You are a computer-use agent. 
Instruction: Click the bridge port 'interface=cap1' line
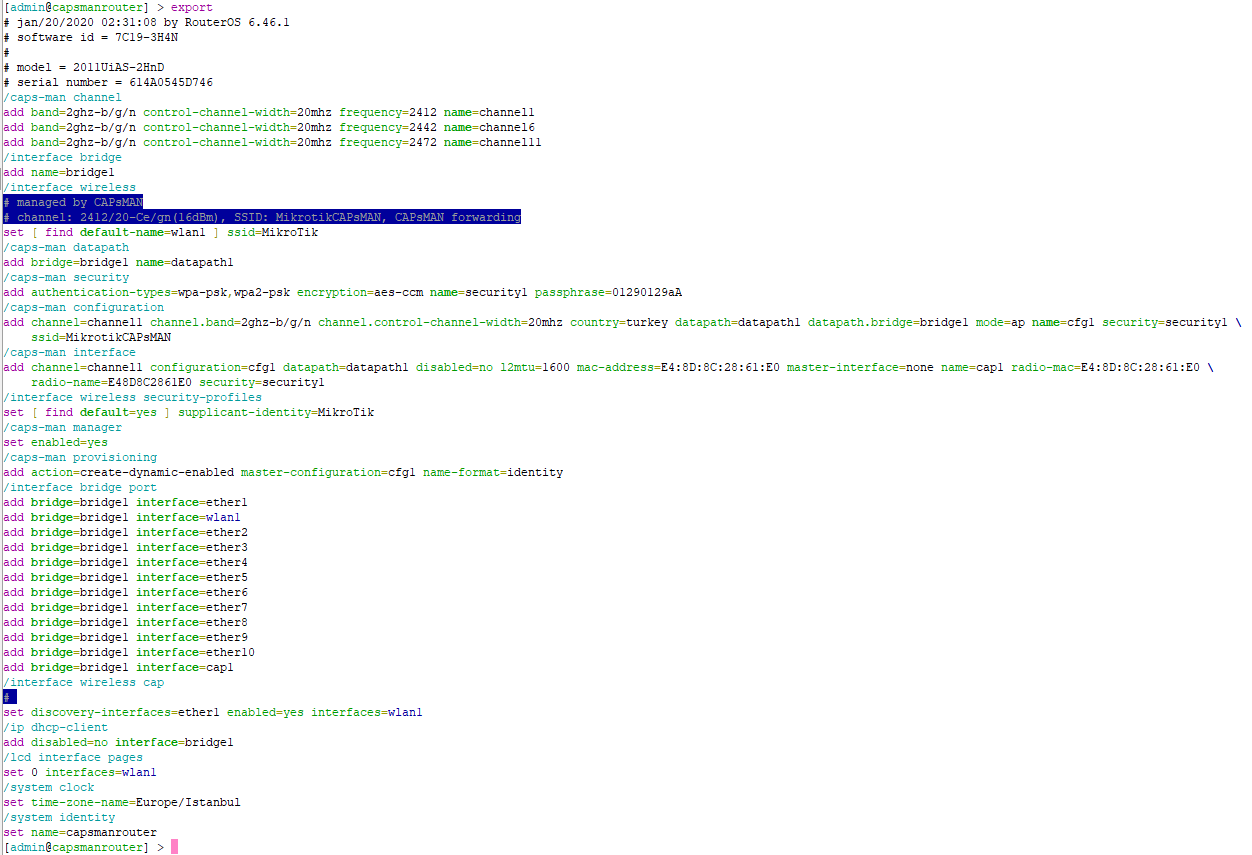[x=119, y=667]
